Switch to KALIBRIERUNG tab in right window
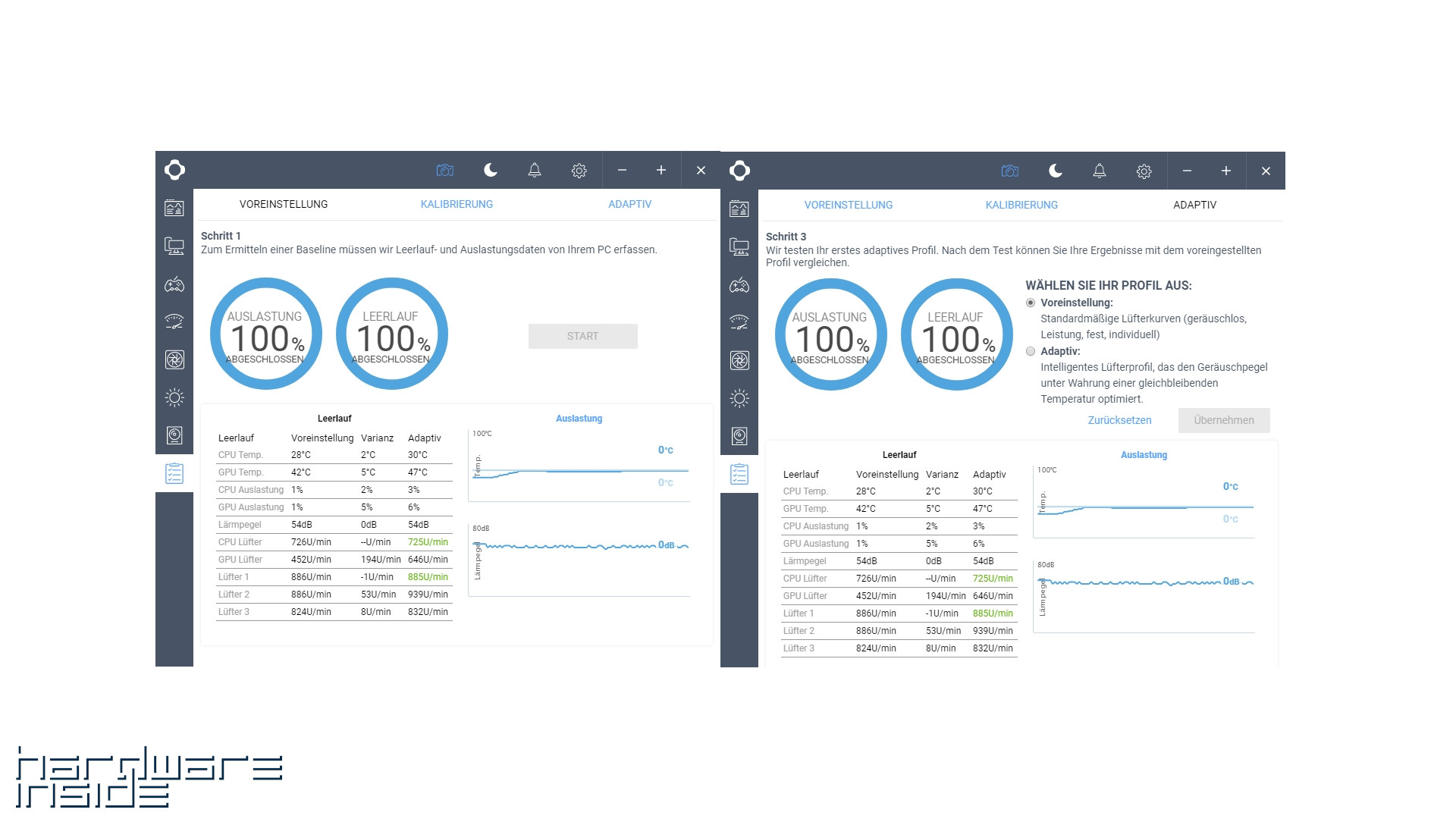This screenshot has height=819, width=1456. coord(1021,205)
